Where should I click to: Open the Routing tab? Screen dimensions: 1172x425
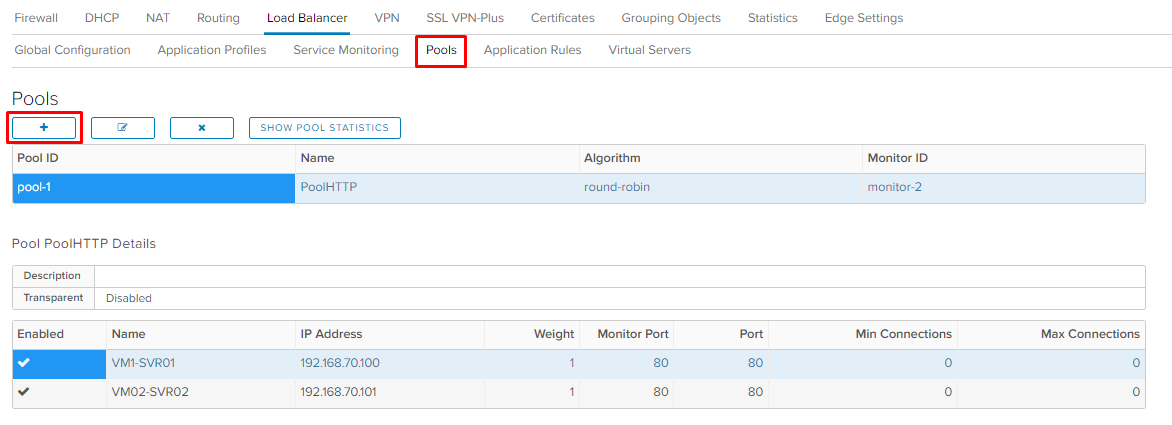[218, 18]
